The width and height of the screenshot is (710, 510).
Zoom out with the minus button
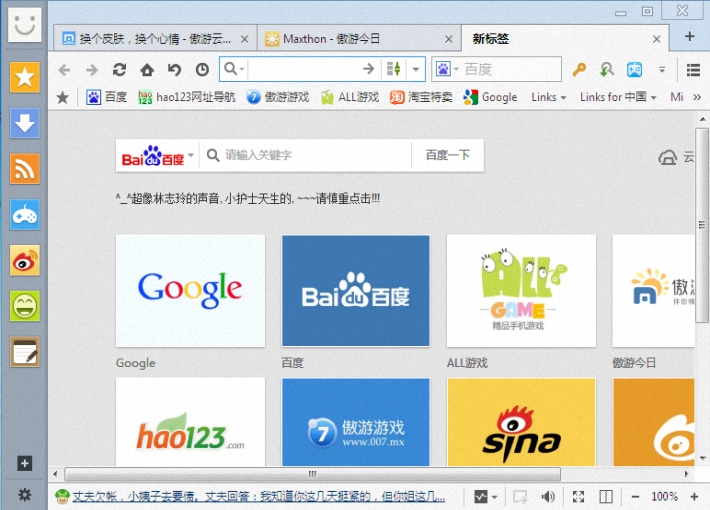[635, 497]
